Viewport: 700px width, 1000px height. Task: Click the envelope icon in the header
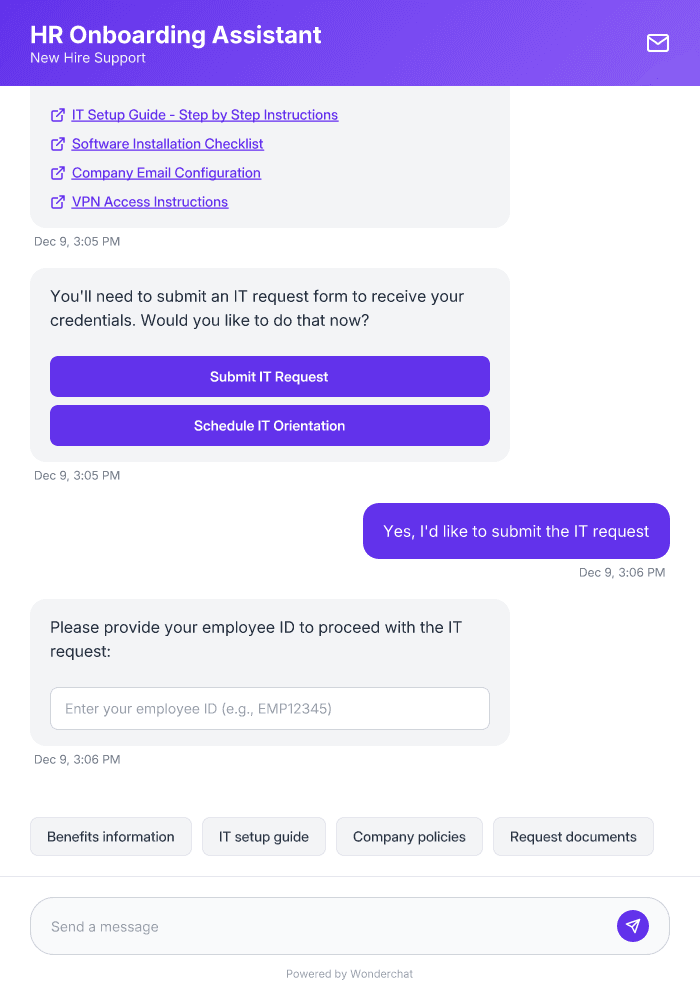tap(657, 43)
